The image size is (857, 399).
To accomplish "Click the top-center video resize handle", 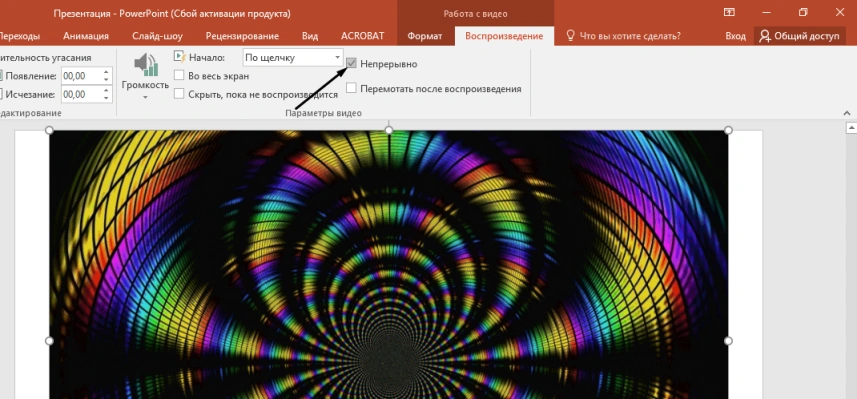I will click(x=389, y=130).
